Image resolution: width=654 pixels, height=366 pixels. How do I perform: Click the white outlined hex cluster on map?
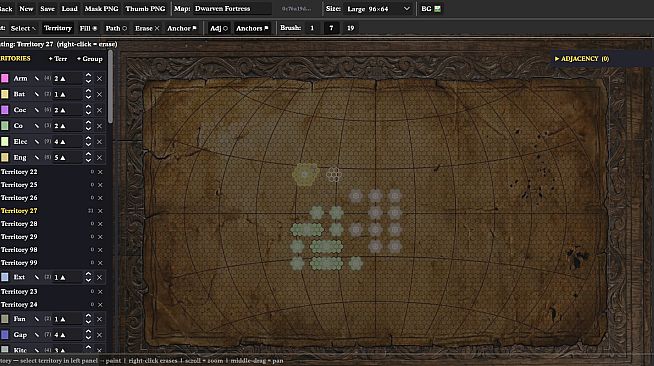coord(334,175)
